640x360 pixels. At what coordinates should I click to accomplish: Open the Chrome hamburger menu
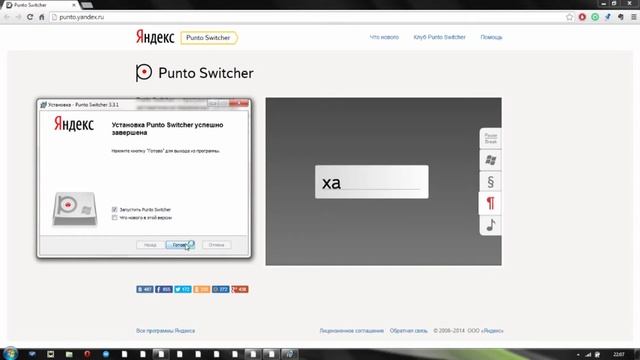[x=633, y=17]
